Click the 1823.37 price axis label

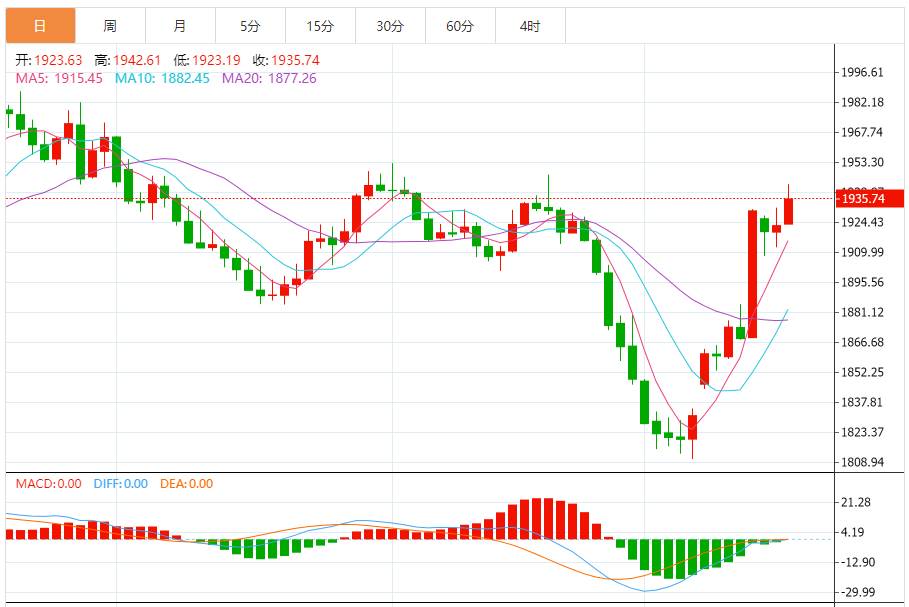[x=863, y=432]
